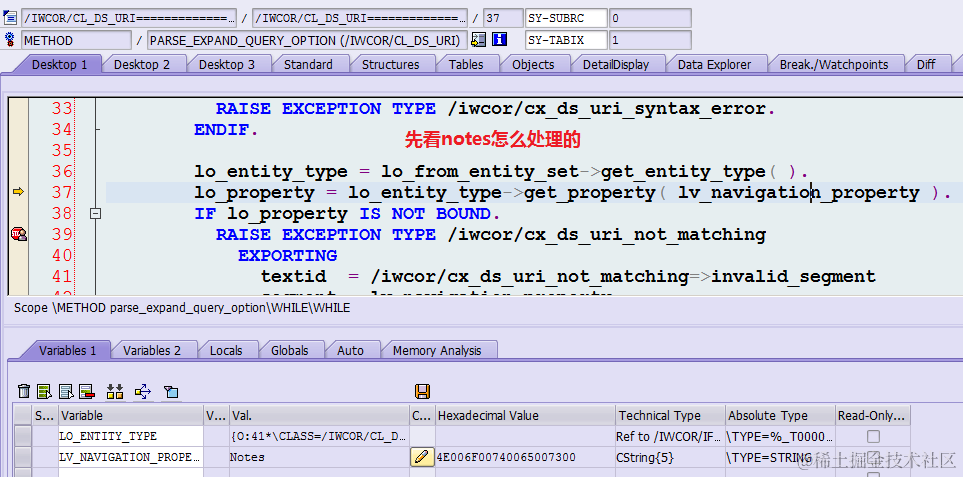
Task: Click the blue arrow navigation icon
Action: point(142,391)
